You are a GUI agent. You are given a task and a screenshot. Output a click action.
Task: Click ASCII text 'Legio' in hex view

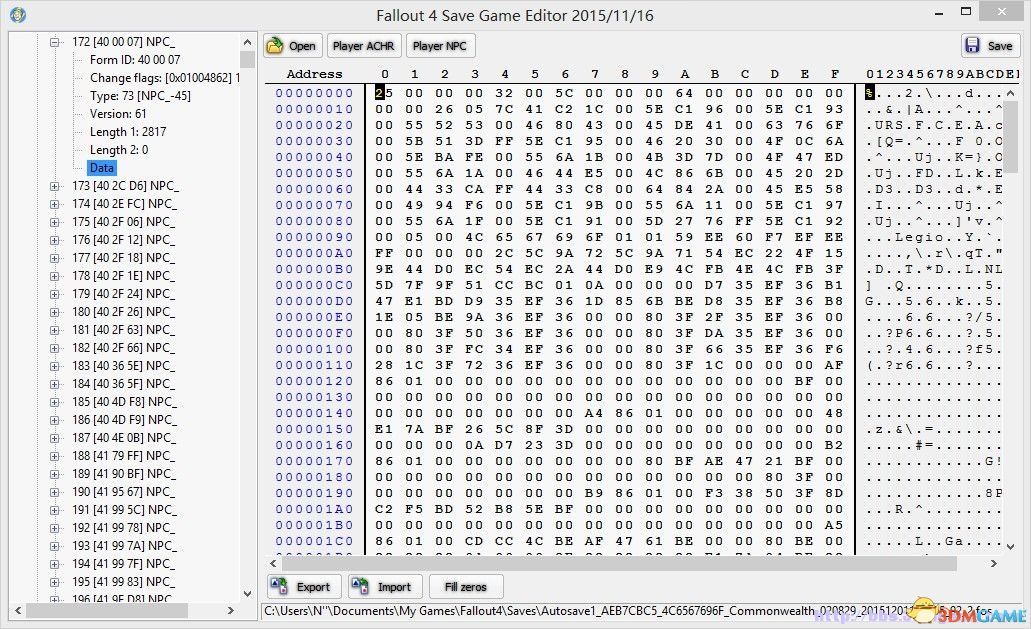[x=919, y=237]
